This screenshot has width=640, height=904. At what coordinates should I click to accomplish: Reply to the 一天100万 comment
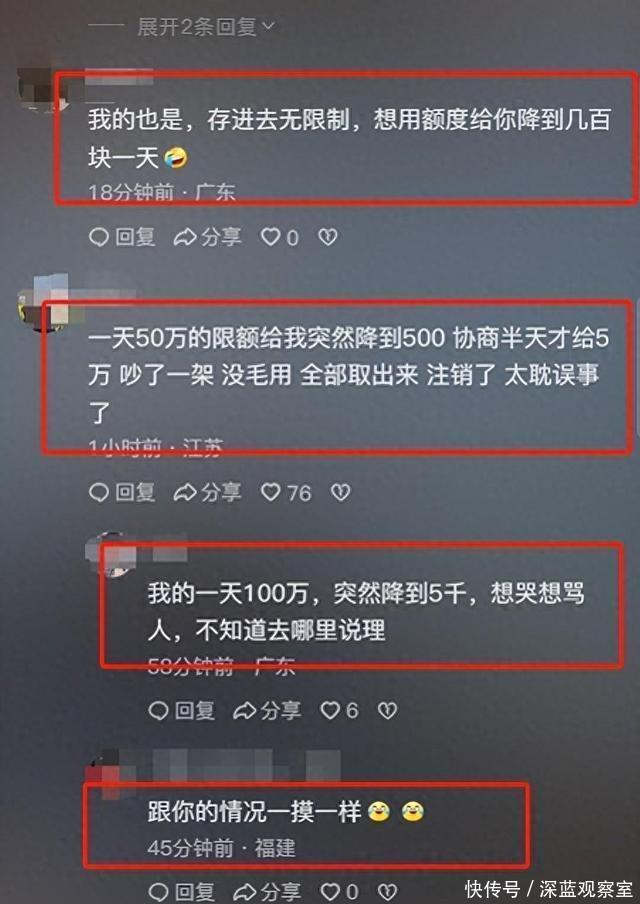182,710
